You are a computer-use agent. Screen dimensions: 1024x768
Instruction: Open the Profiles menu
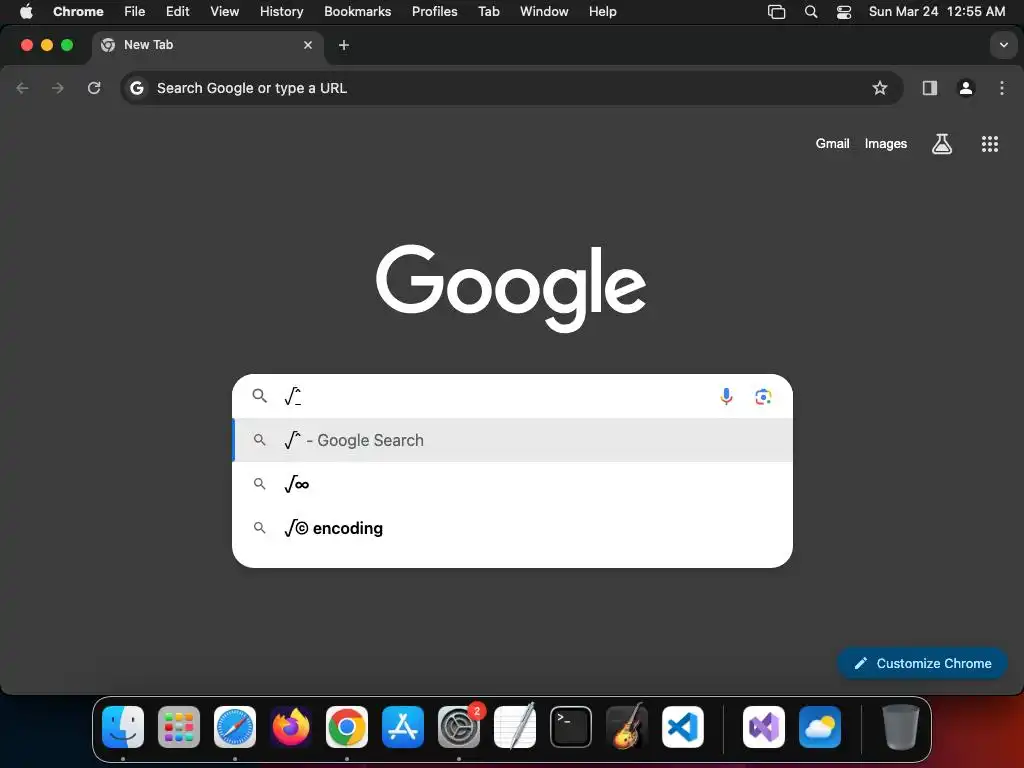434,11
